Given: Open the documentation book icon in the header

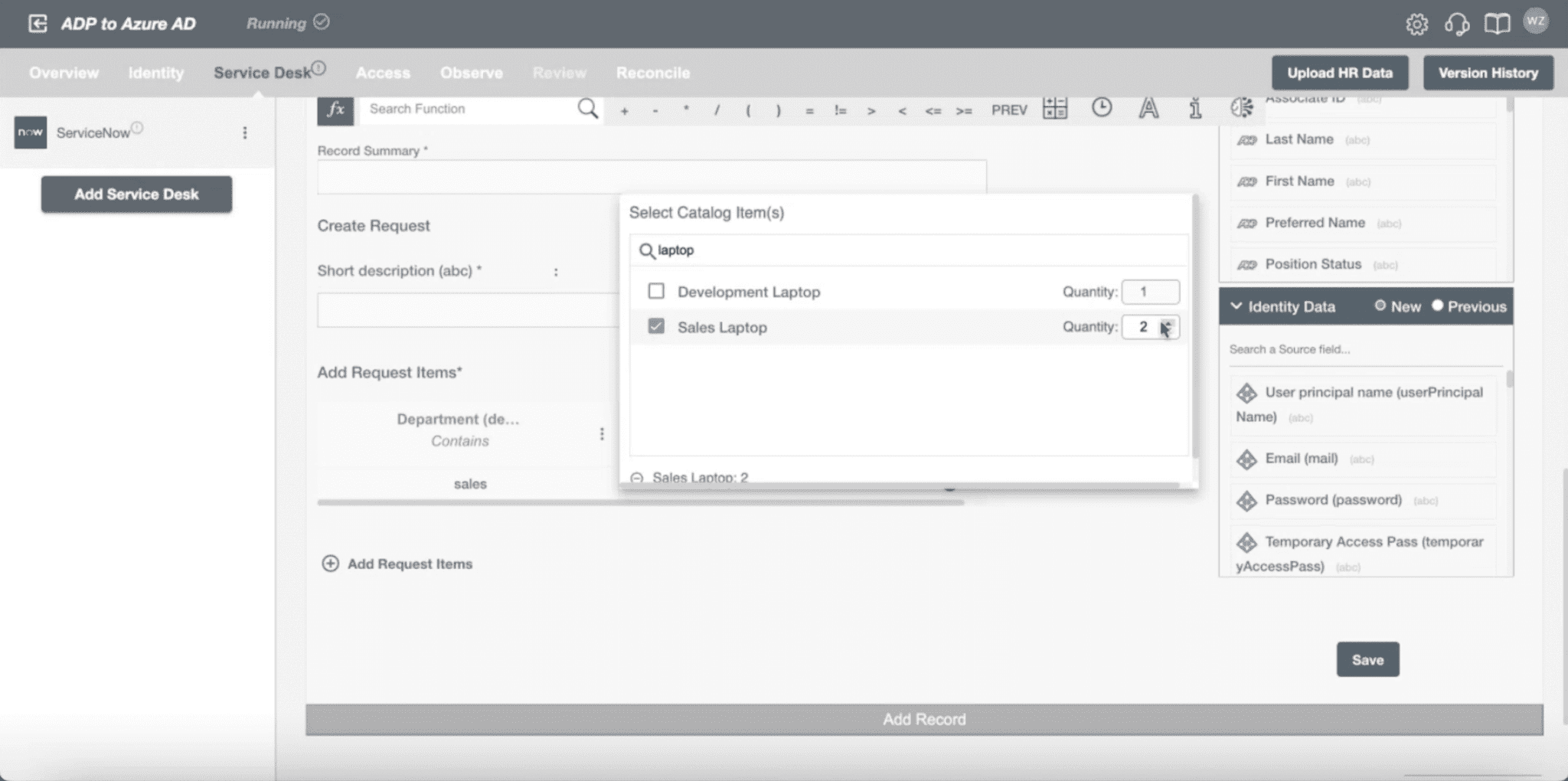Looking at the screenshot, I should [1497, 24].
